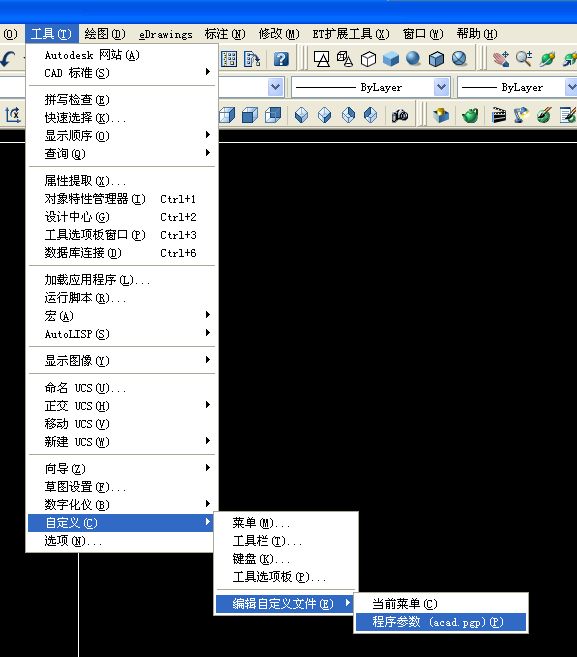Activate the 3D Pan hand icon

pos(501,59)
